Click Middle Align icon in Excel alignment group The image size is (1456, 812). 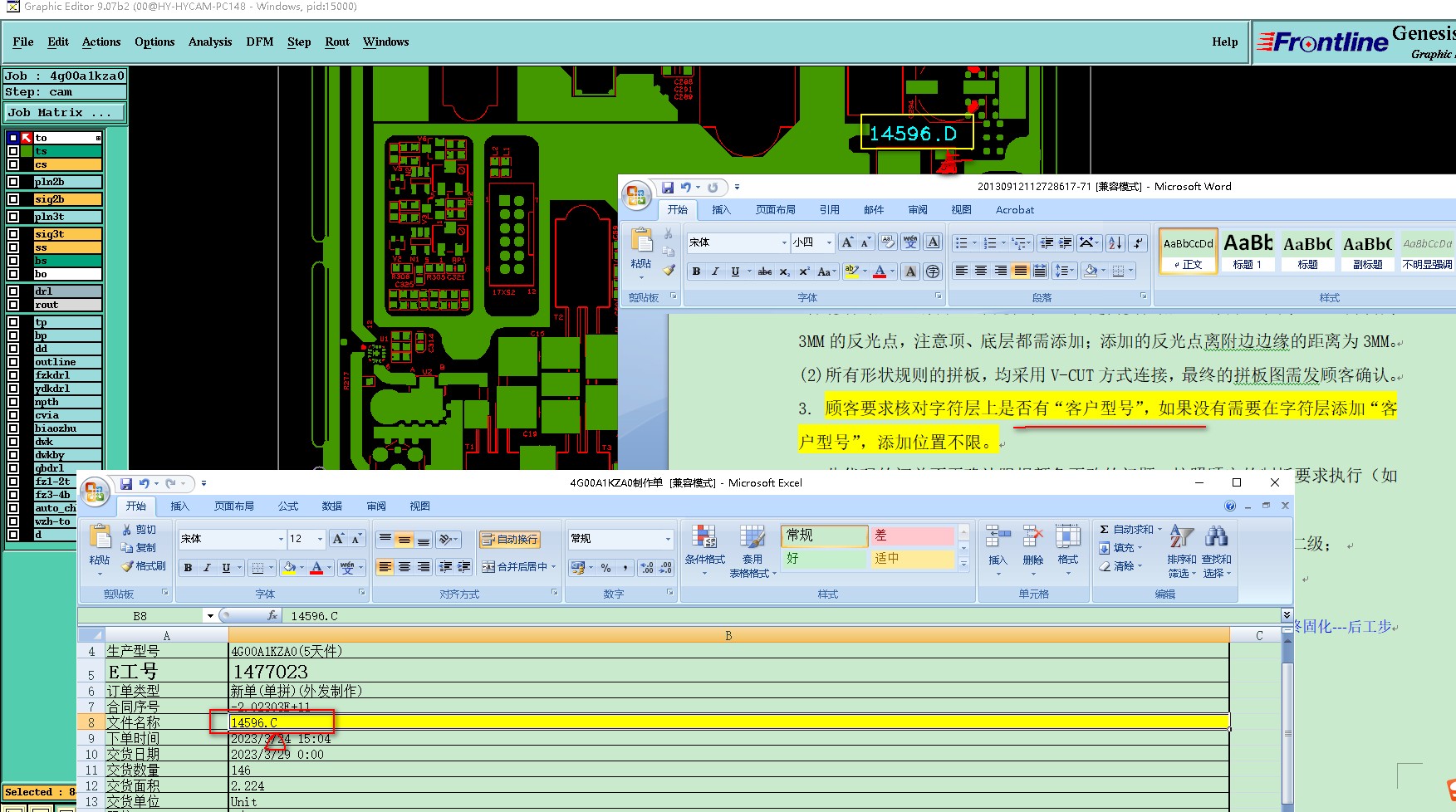[404, 540]
